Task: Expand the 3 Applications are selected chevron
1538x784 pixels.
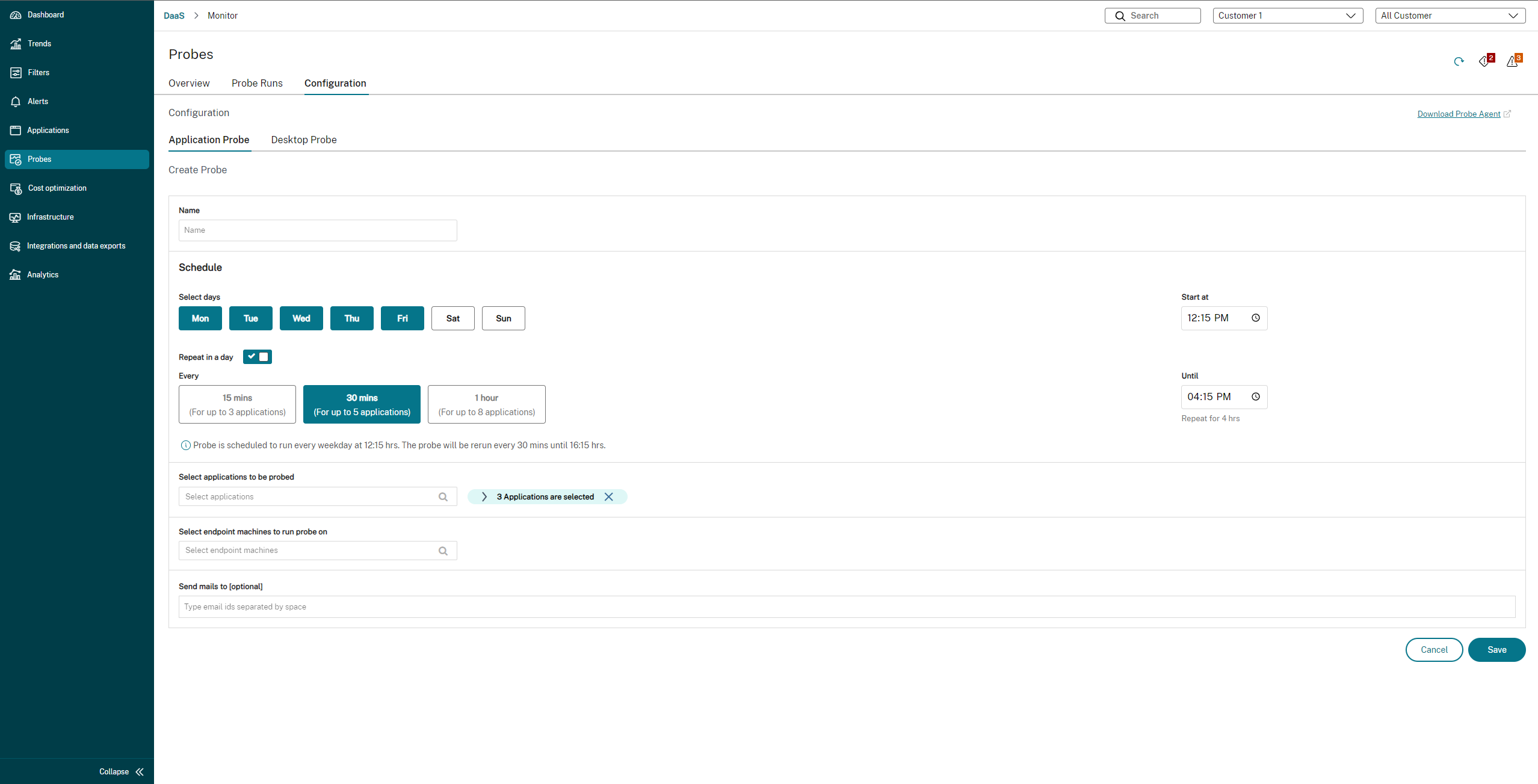Action: [x=484, y=497]
